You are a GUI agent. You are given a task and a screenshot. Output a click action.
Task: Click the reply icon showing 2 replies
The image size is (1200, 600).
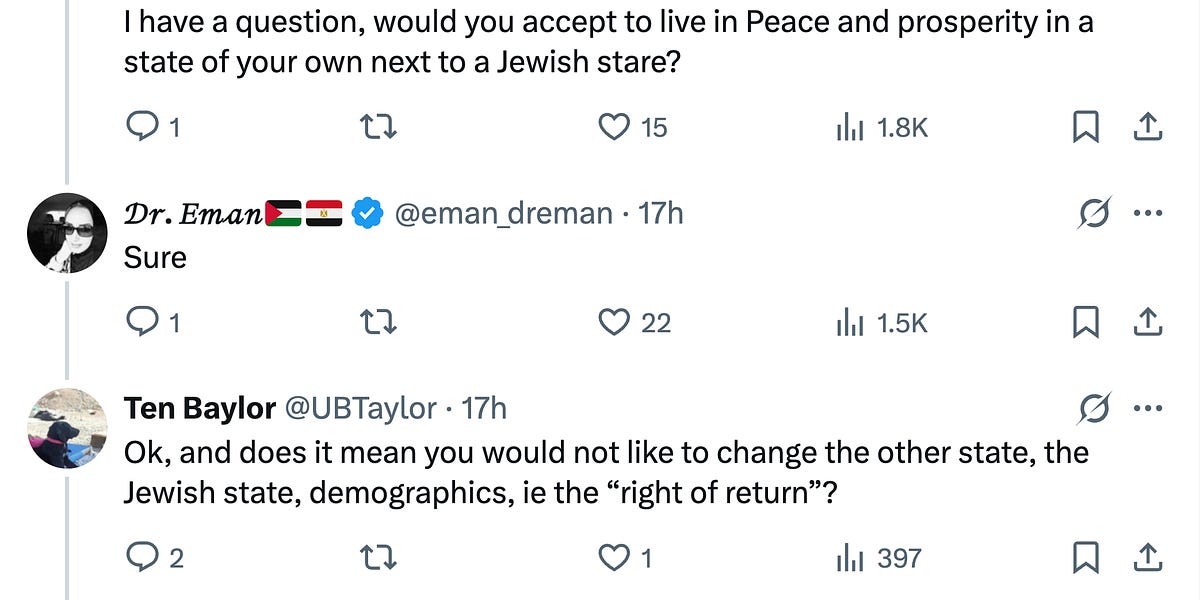click(143, 558)
